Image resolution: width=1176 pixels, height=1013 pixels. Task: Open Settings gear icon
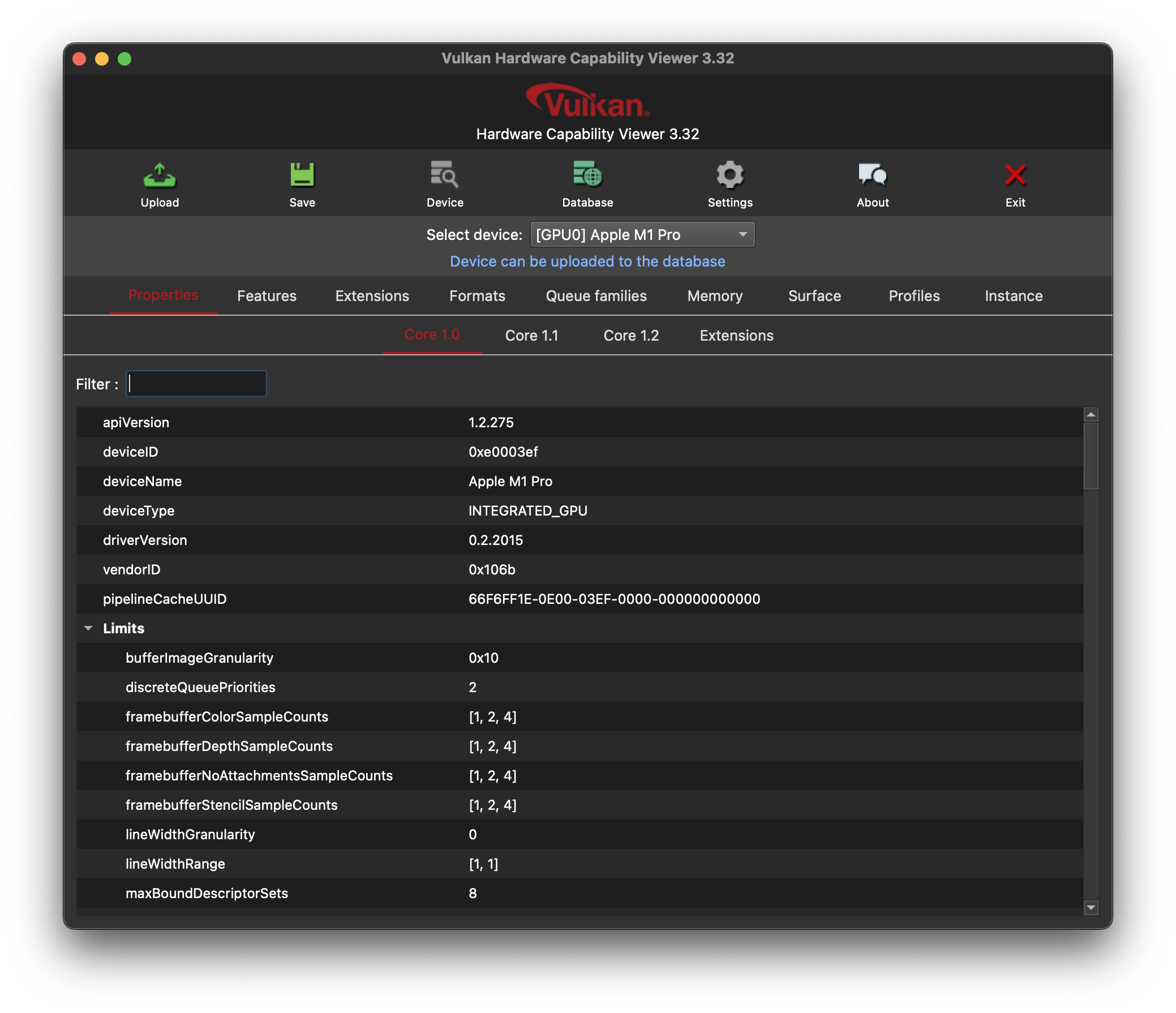(730, 175)
